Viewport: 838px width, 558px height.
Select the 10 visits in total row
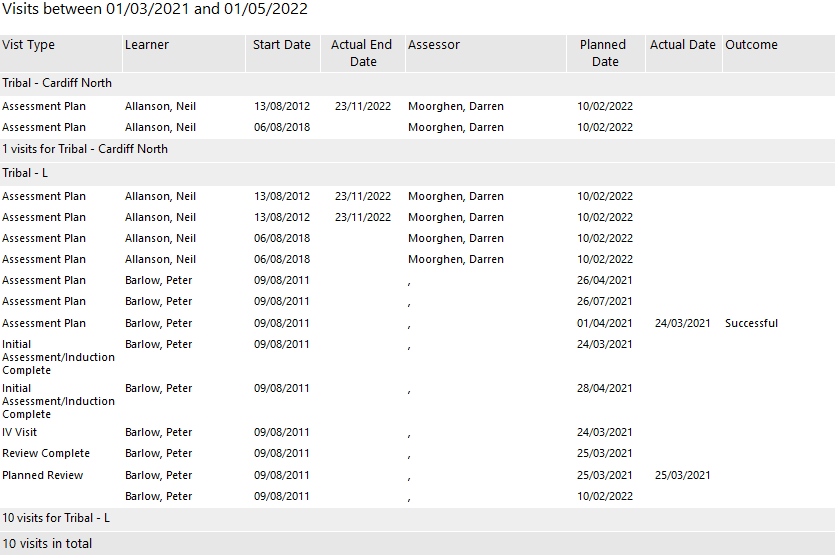pos(47,544)
